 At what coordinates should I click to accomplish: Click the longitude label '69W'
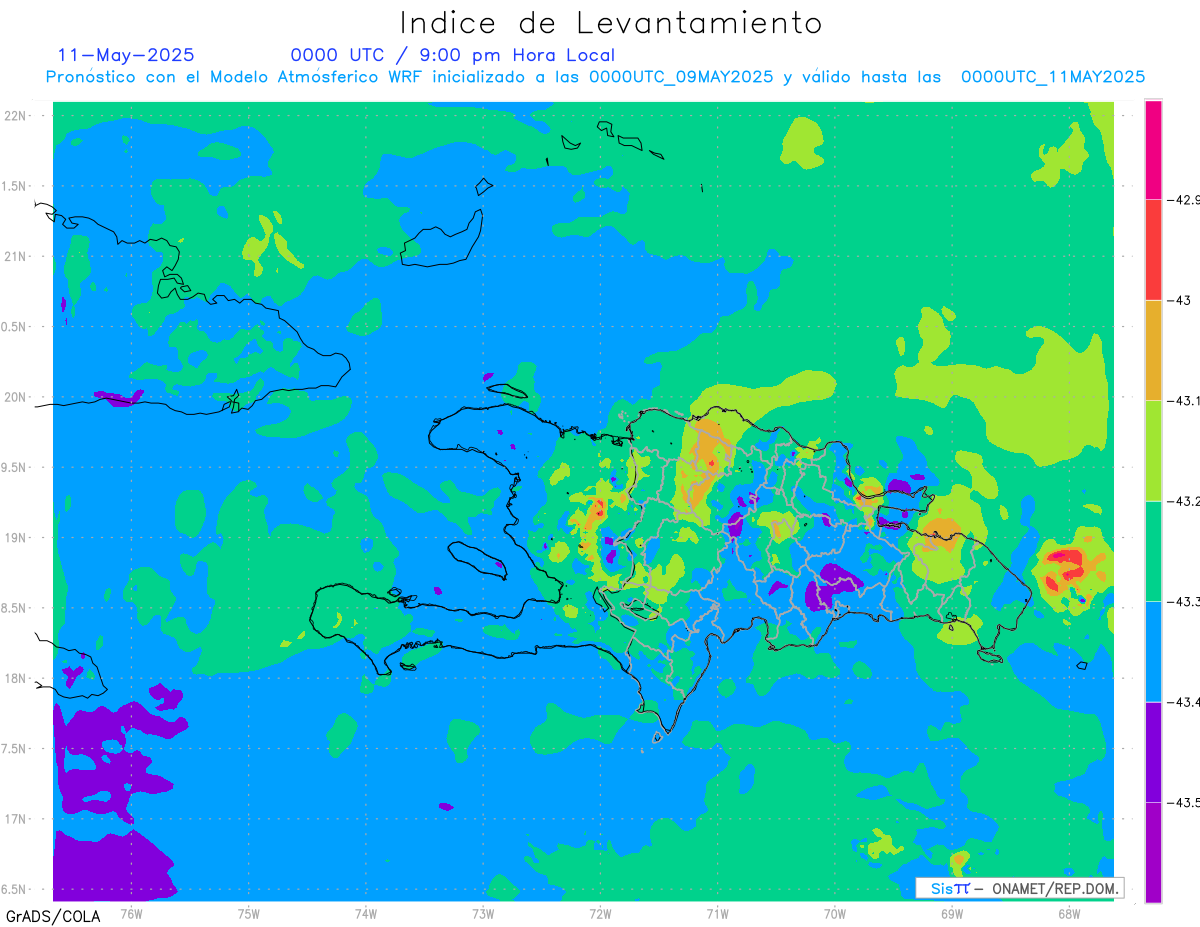(952, 912)
